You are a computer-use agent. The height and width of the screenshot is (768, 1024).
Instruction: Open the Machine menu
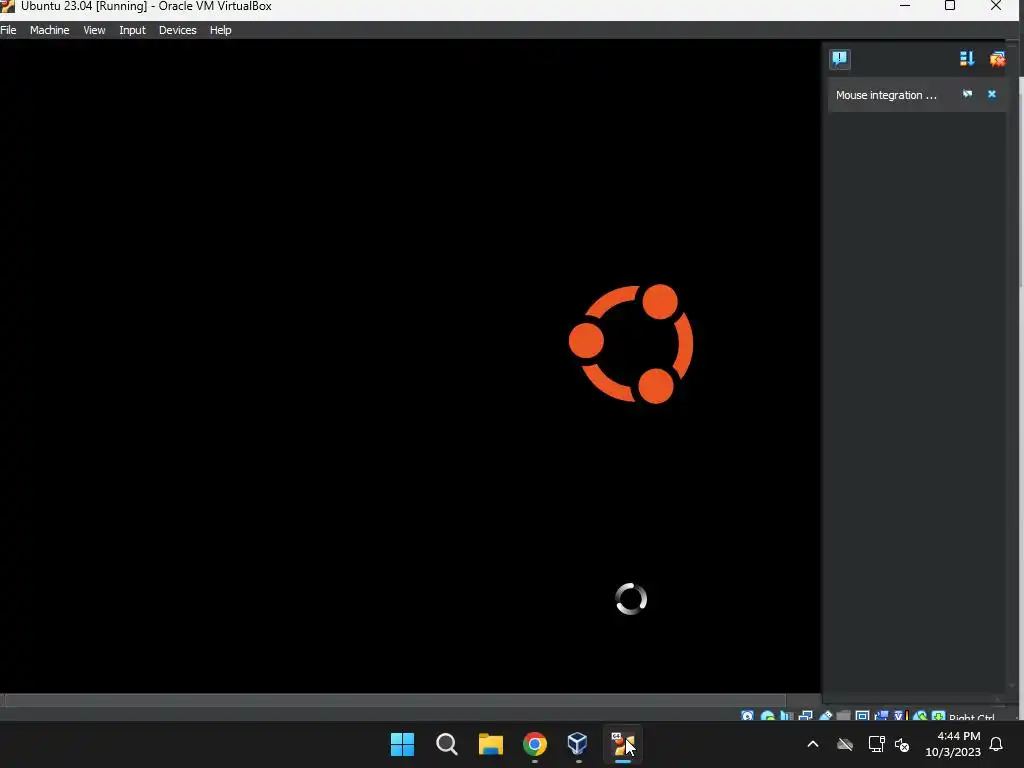coord(50,30)
